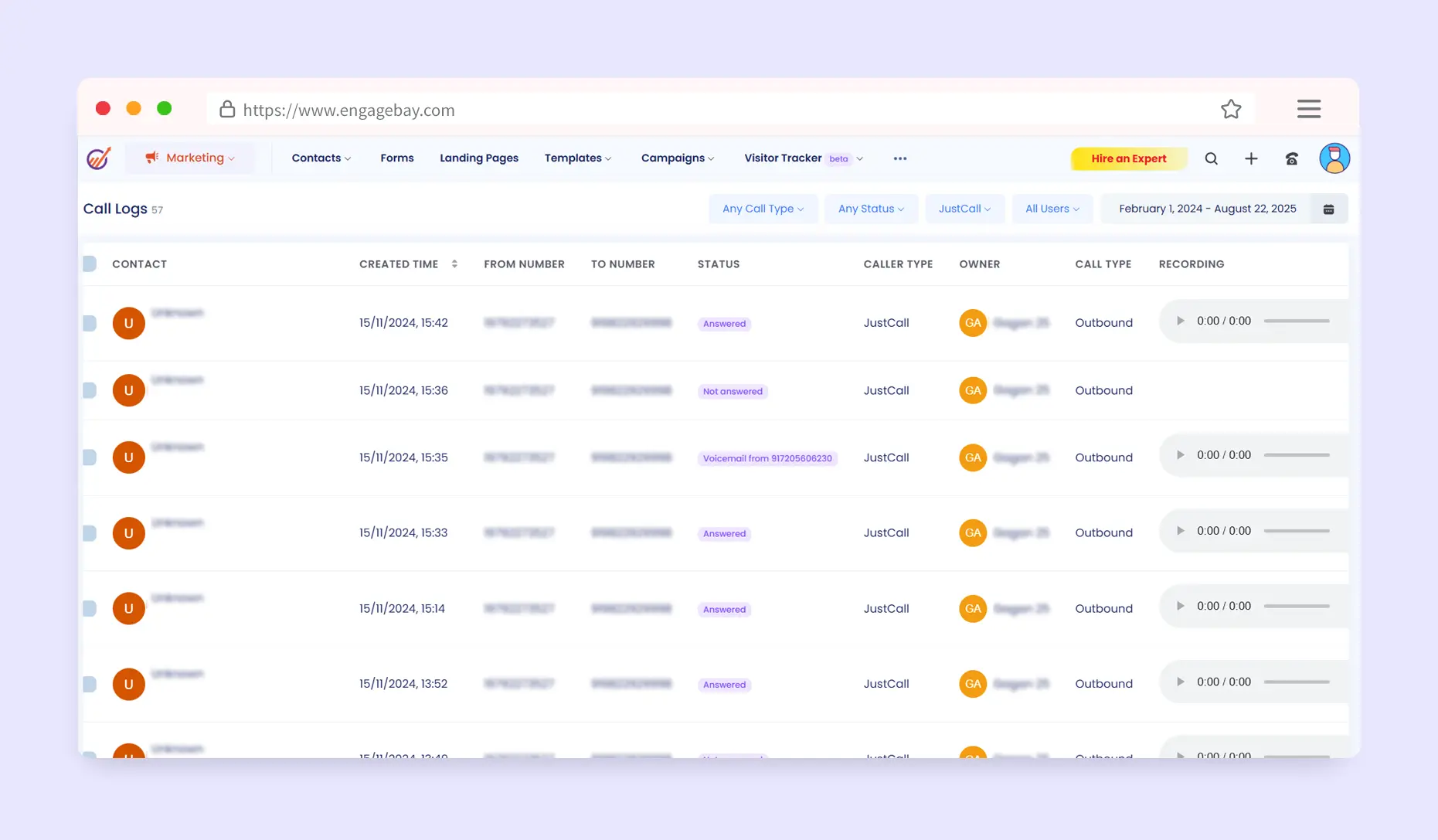Click the plus quick-add icon
Viewport: 1438px width, 840px height.
click(x=1251, y=158)
